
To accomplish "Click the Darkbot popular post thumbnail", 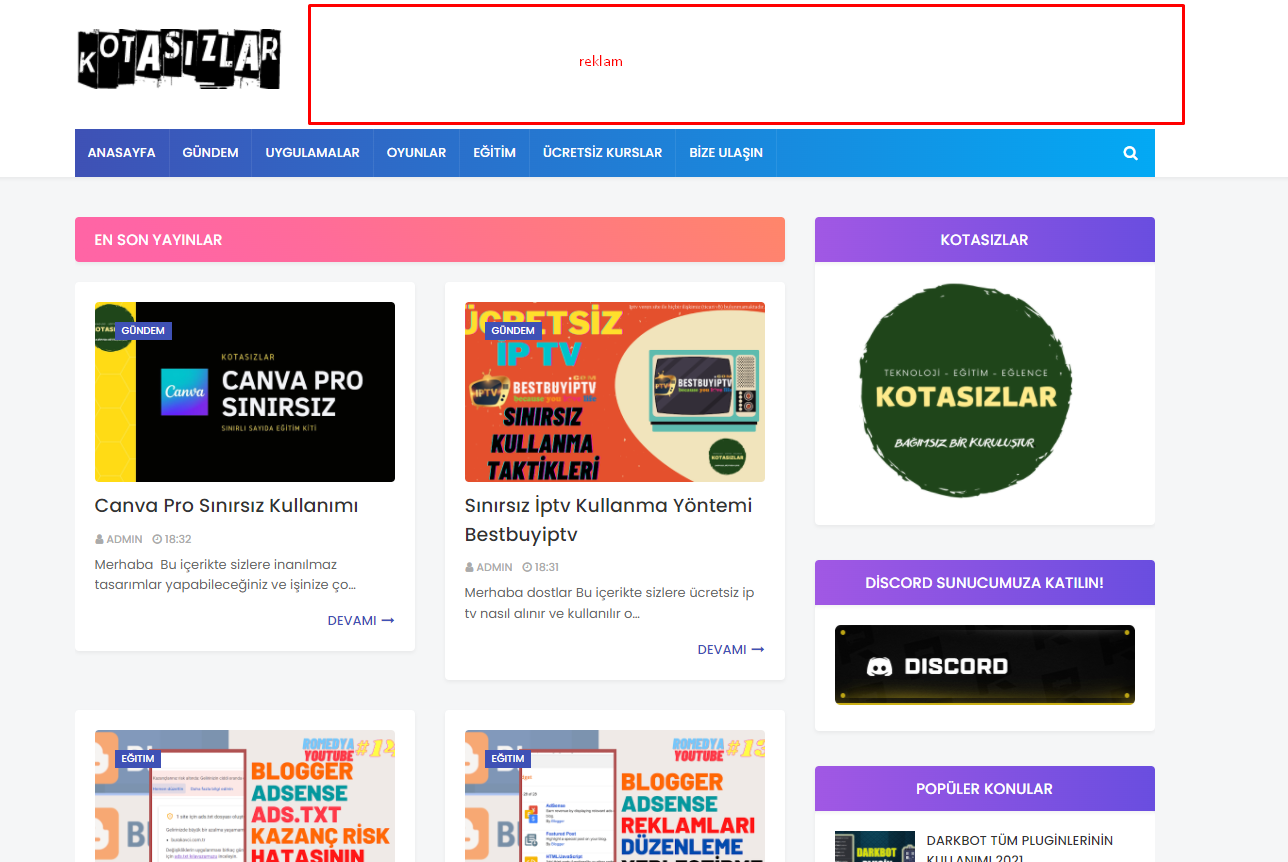I will [x=875, y=846].
